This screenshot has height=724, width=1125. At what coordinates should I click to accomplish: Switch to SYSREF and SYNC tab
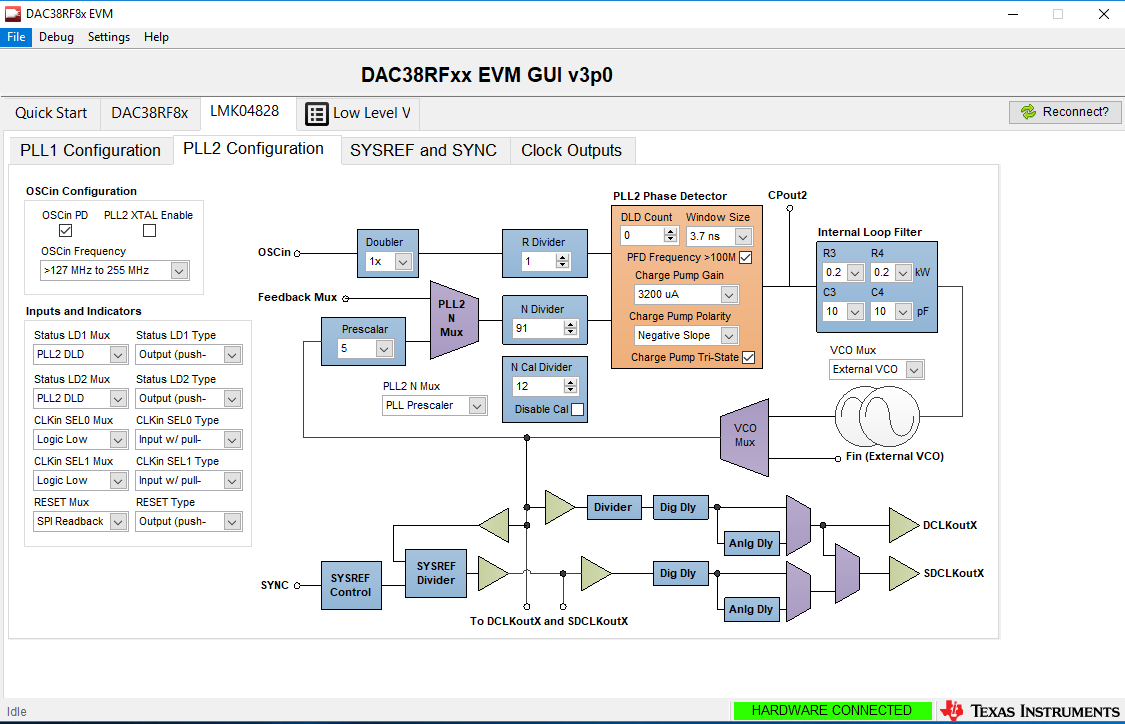pos(423,151)
